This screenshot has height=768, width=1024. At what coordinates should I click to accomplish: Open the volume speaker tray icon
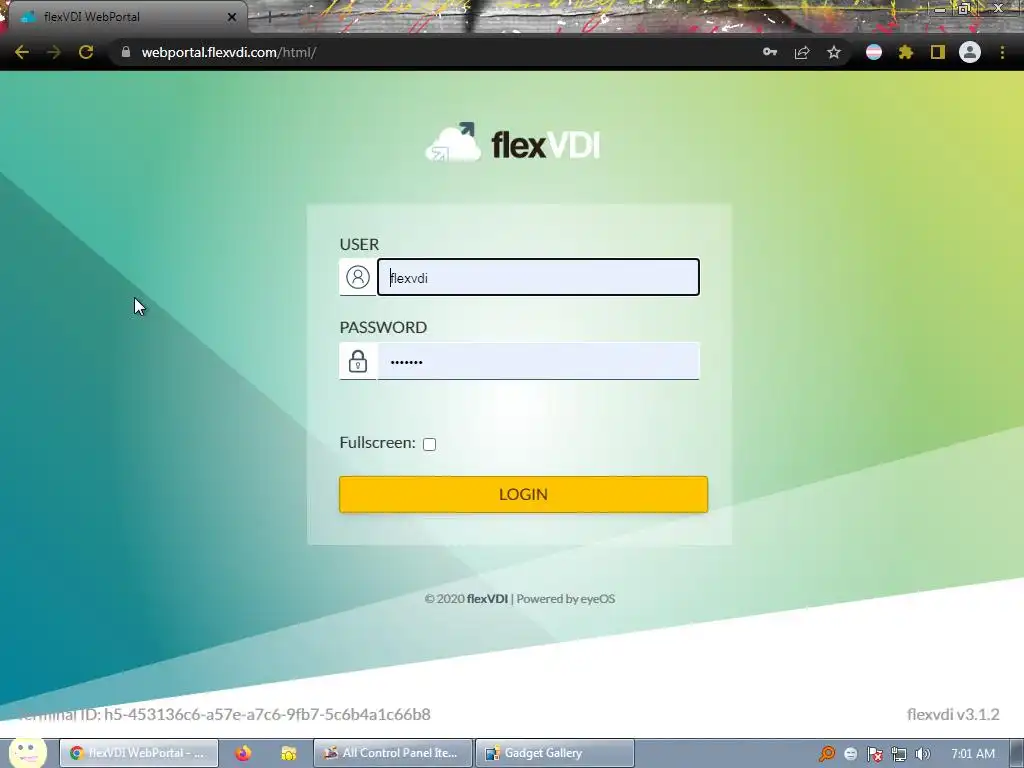[922, 754]
